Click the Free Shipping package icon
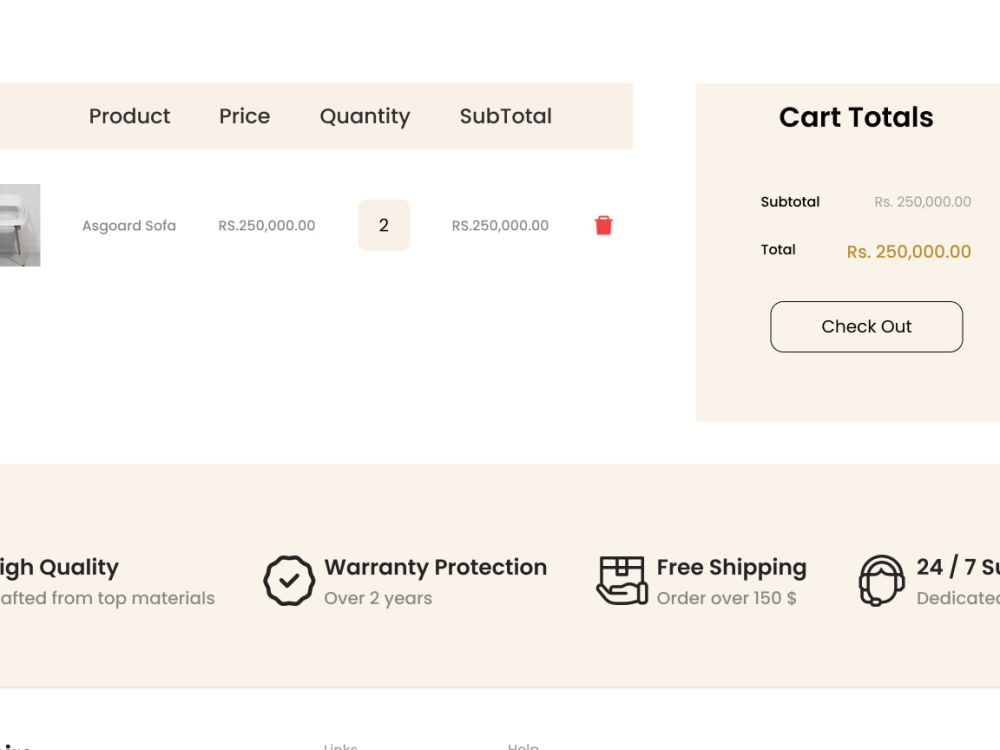 622,580
